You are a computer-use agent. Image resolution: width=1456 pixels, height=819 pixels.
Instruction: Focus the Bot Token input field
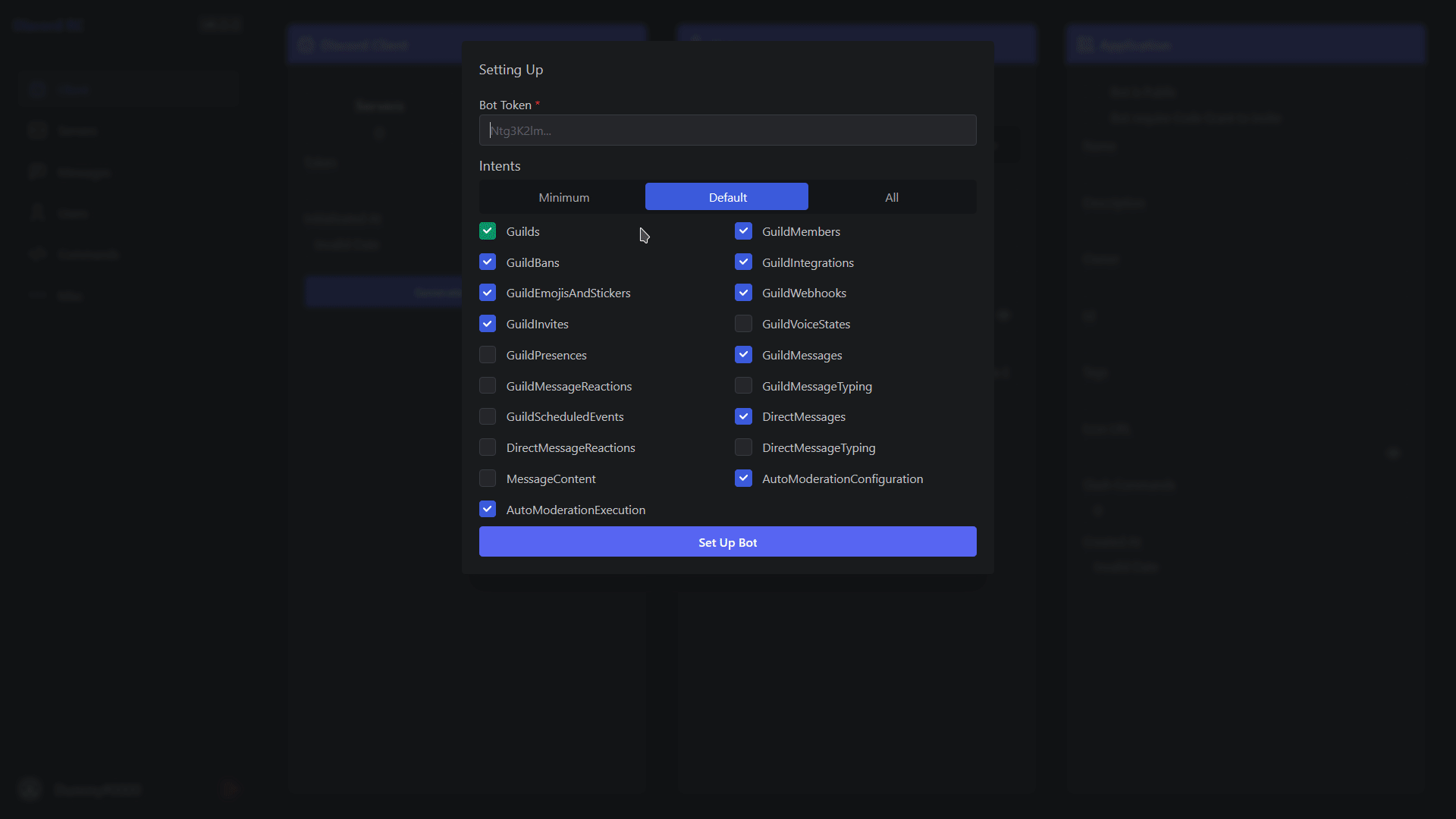coord(727,130)
